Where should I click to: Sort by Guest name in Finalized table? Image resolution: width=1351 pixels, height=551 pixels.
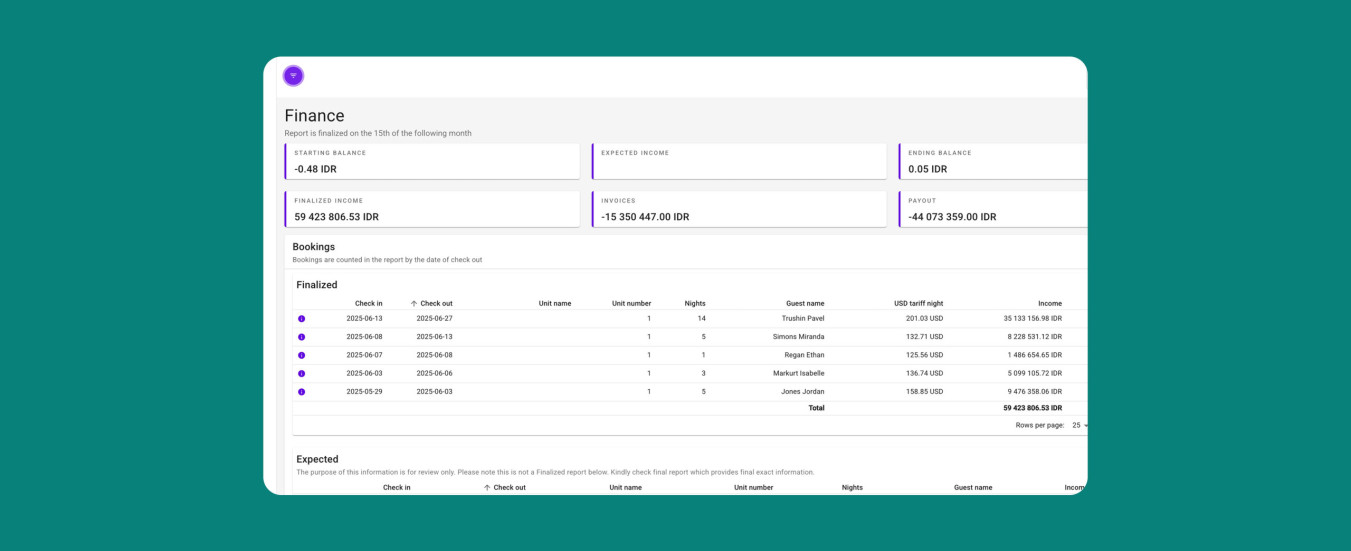tap(803, 303)
